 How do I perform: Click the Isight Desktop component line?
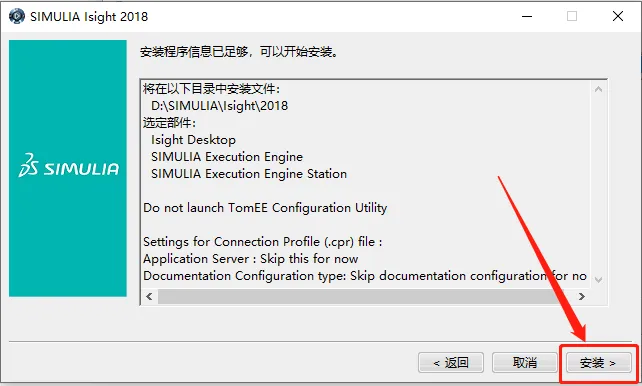(x=193, y=140)
